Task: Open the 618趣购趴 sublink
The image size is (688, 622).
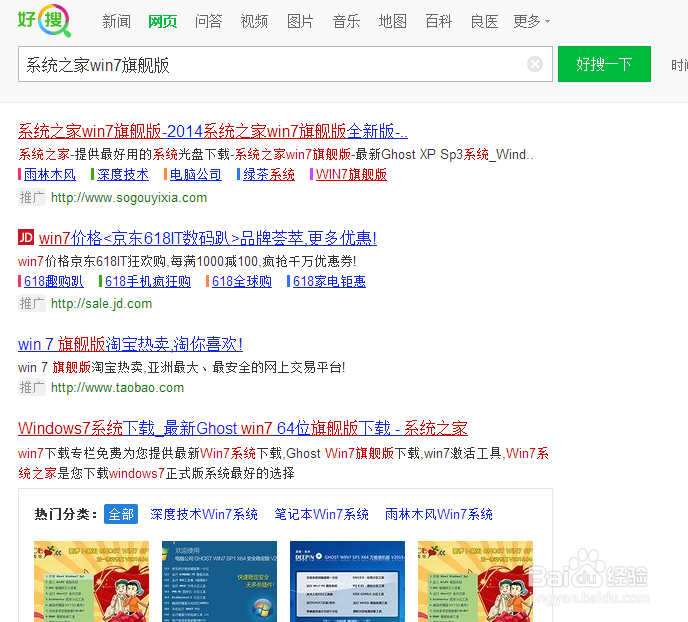Action: [x=54, y=281]
